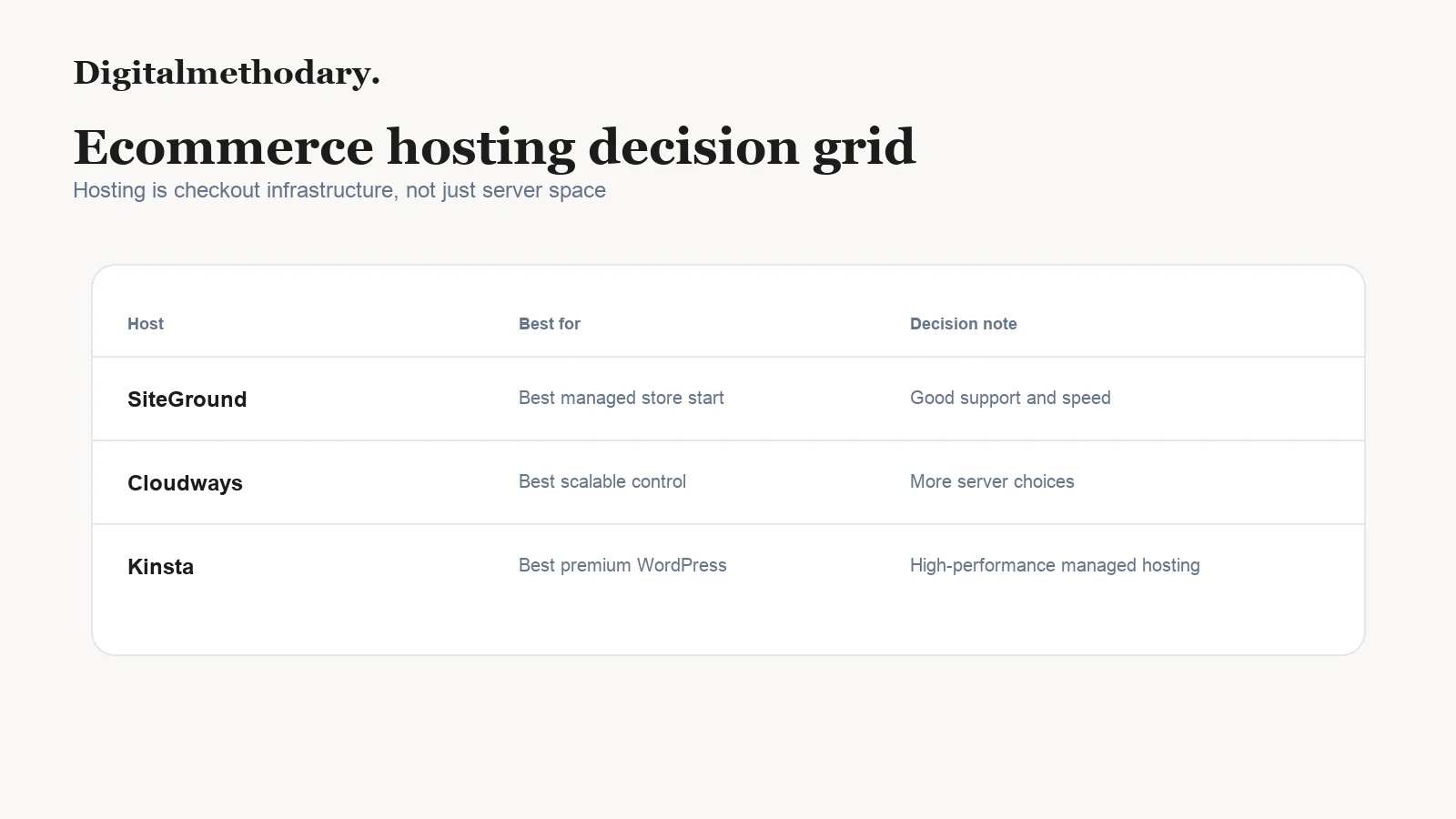Select the Cloudways host name

185,483
